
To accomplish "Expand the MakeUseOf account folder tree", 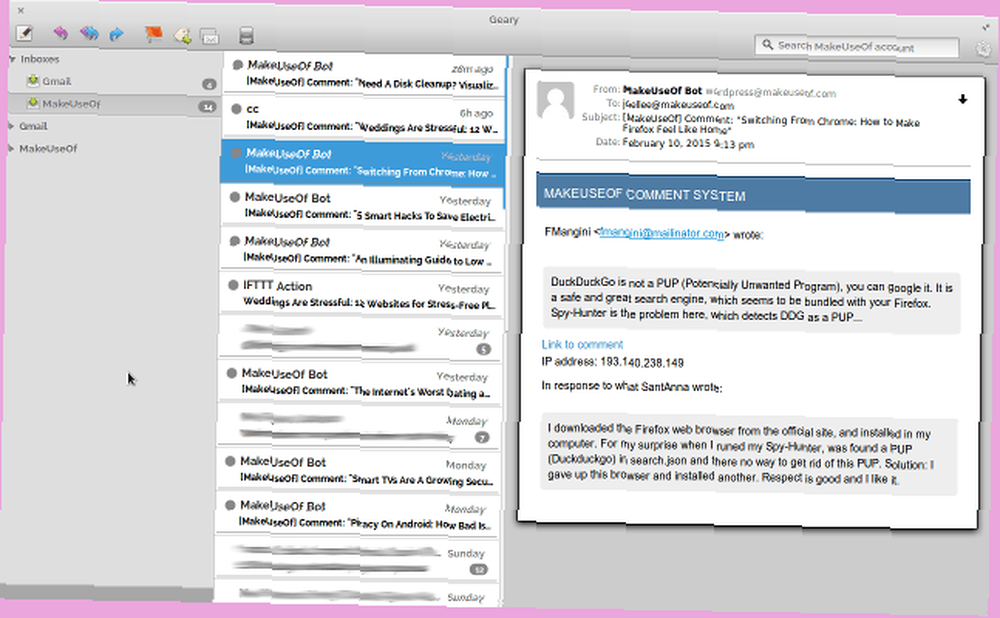I will tap(11, 148).
